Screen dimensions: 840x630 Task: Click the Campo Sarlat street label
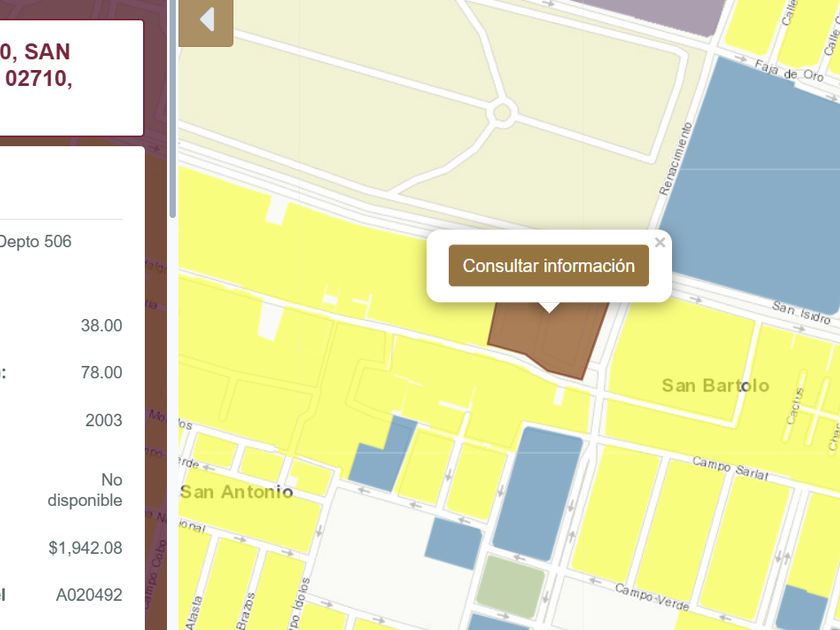pos(731,468)
